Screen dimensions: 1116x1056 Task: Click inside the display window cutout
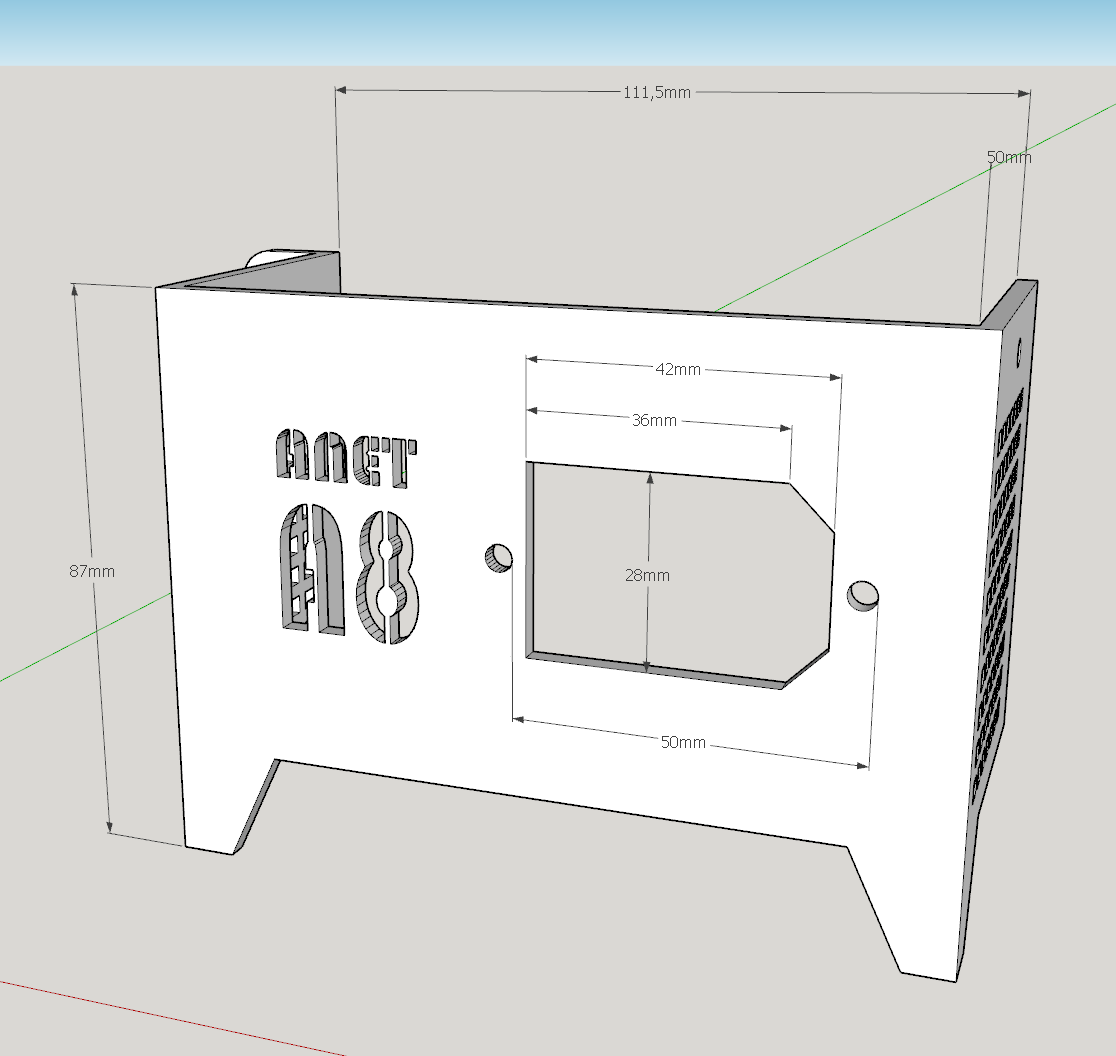(680, 575)
